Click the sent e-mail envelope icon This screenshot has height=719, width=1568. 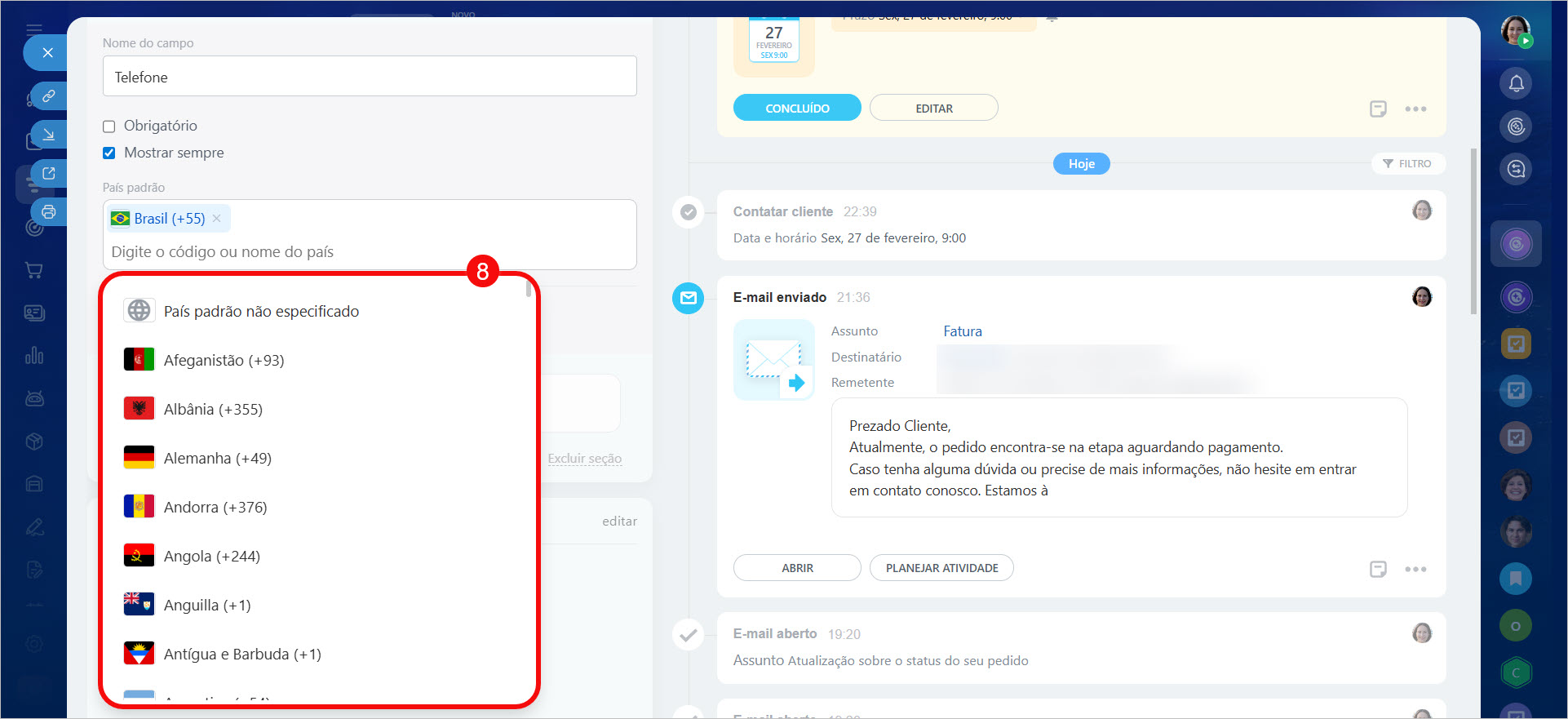click(688, 298)
